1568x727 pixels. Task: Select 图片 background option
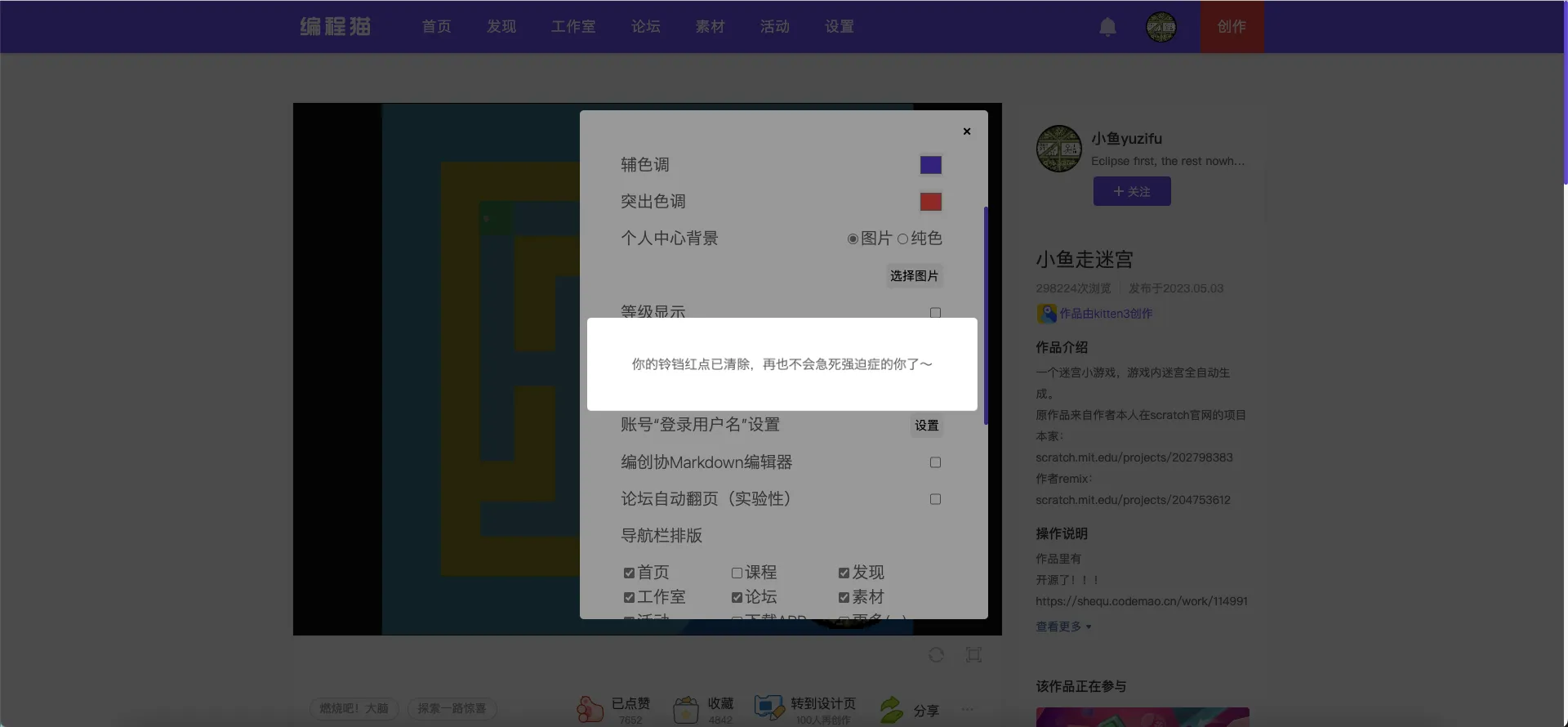(853, 239)
